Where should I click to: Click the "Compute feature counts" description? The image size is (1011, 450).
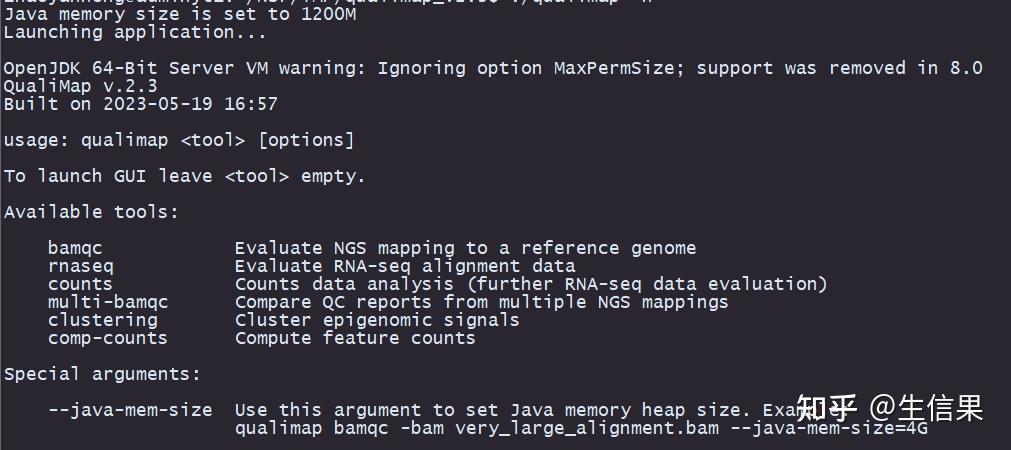pyautogui.click(x=355, y=338)
